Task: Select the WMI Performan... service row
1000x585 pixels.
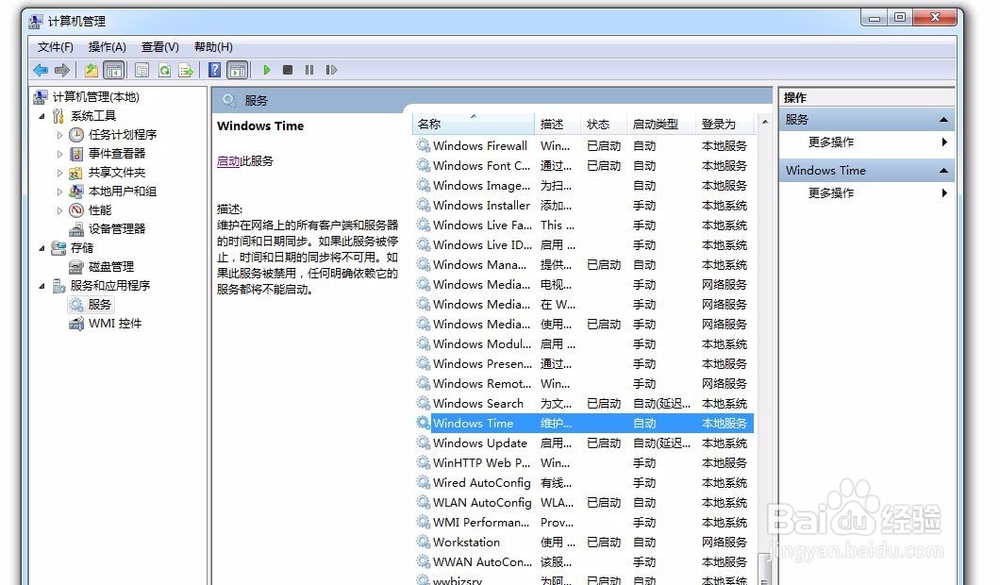Action: pos(584,522)
